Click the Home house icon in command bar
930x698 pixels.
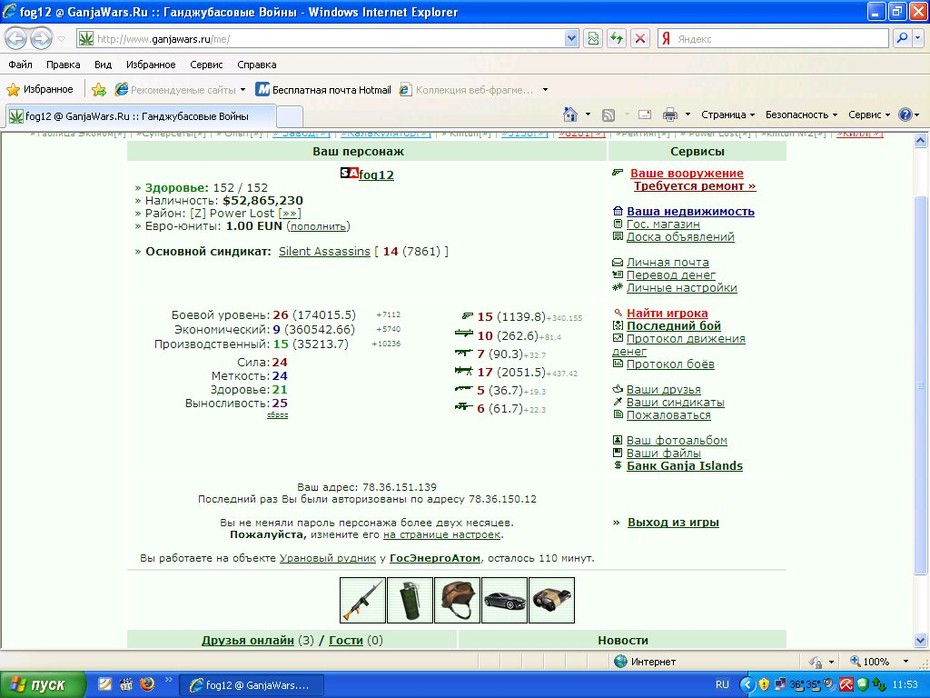click(571, 114)
